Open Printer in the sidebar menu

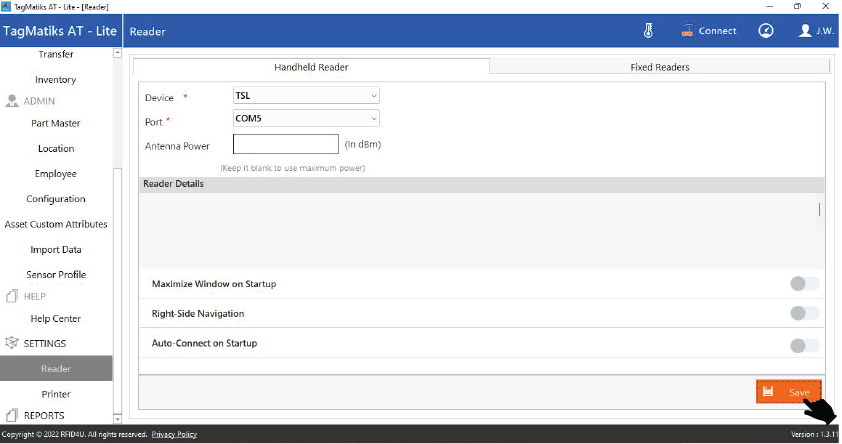click(56, 394)
